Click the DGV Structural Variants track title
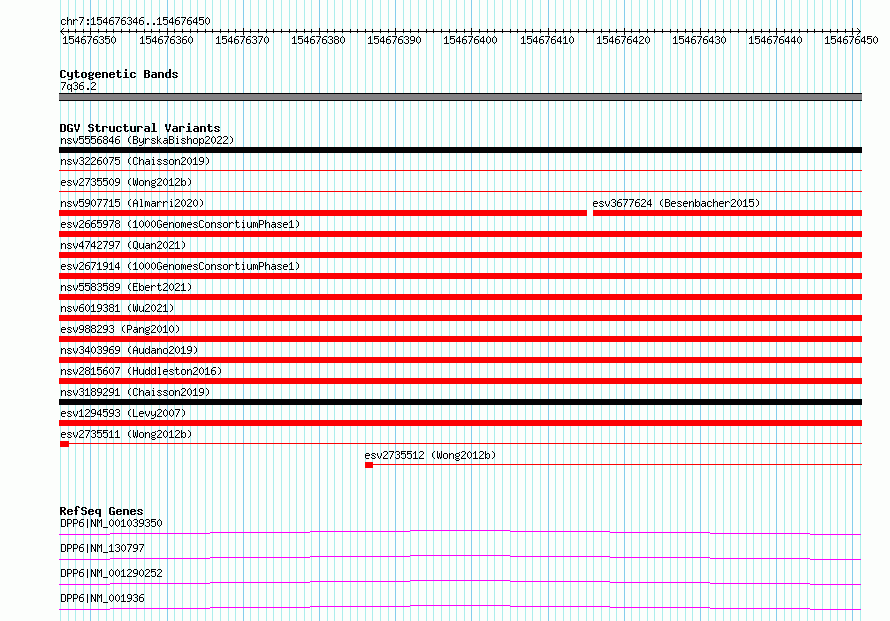The width and height of the screenshot is (890, 621). [x=140, y=128]
